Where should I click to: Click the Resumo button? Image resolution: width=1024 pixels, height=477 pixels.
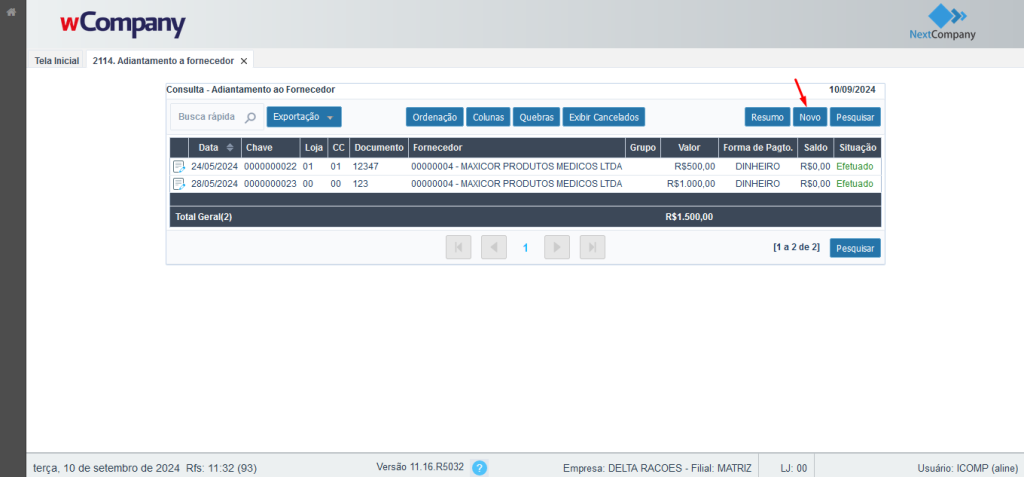(x=768, y=117)
